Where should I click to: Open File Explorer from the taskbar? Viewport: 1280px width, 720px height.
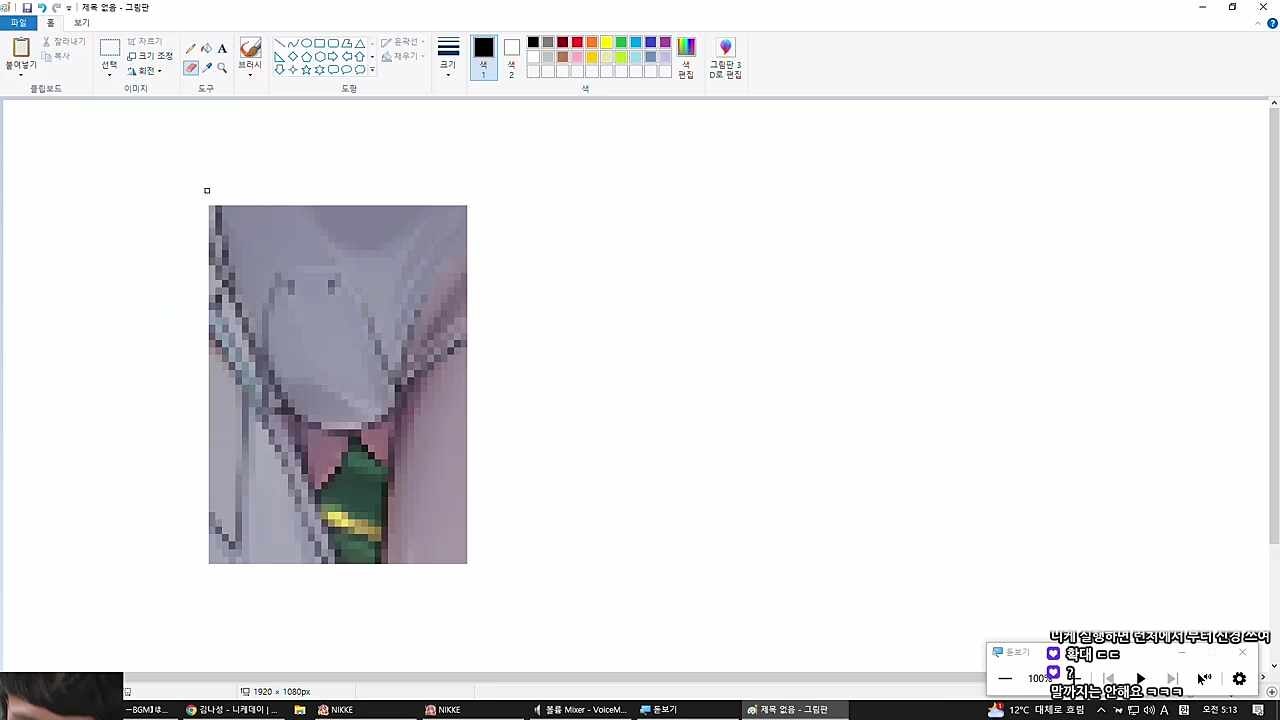pos(300,710)
